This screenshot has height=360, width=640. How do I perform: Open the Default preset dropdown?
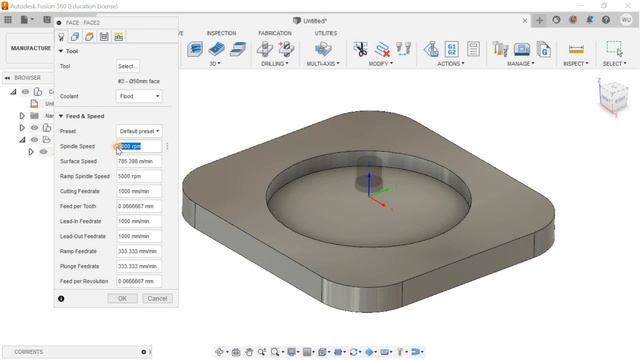pyautogui.click(x=139, y=131)
